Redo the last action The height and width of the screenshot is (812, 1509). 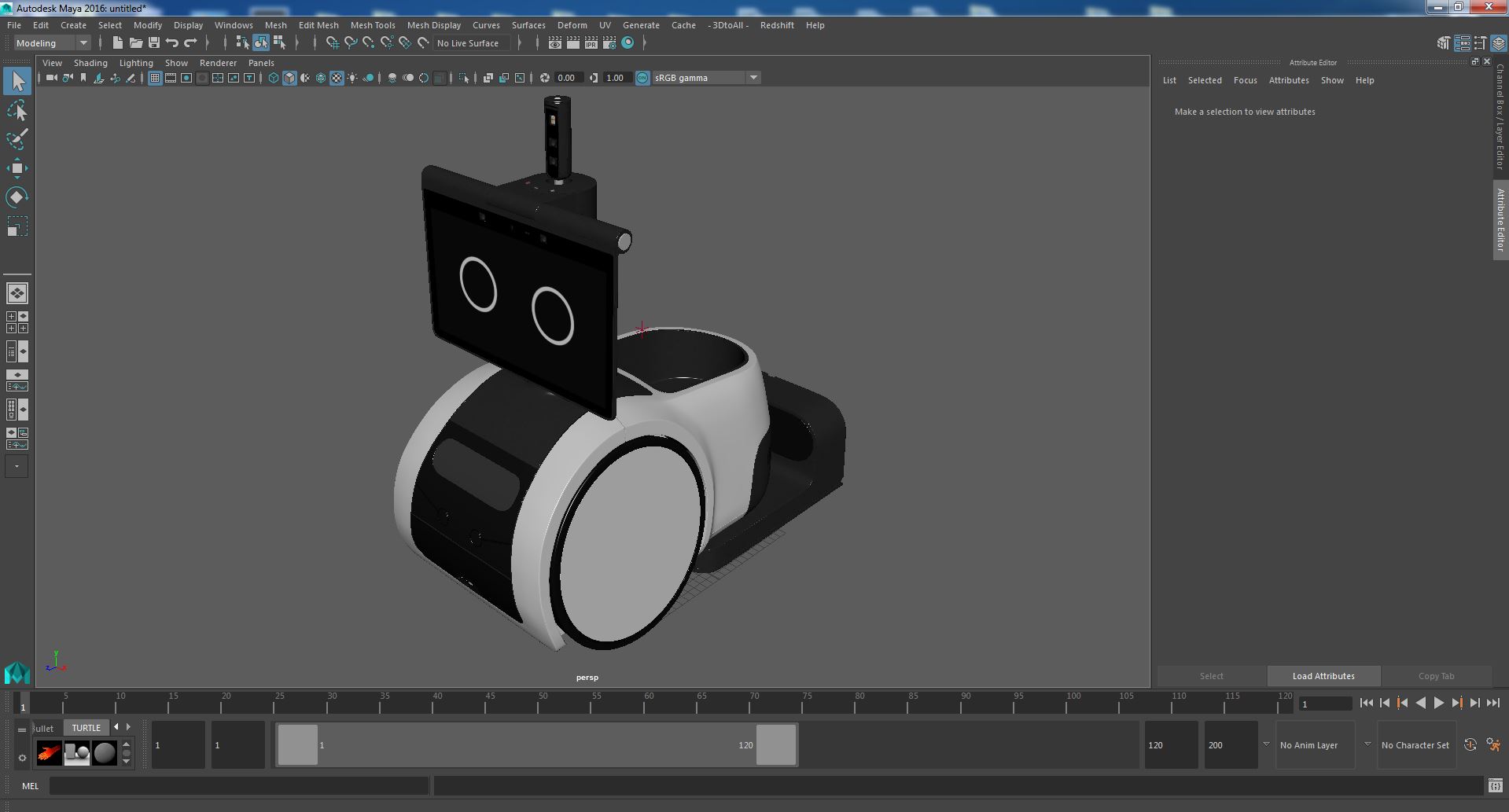[x=190, y=43]
